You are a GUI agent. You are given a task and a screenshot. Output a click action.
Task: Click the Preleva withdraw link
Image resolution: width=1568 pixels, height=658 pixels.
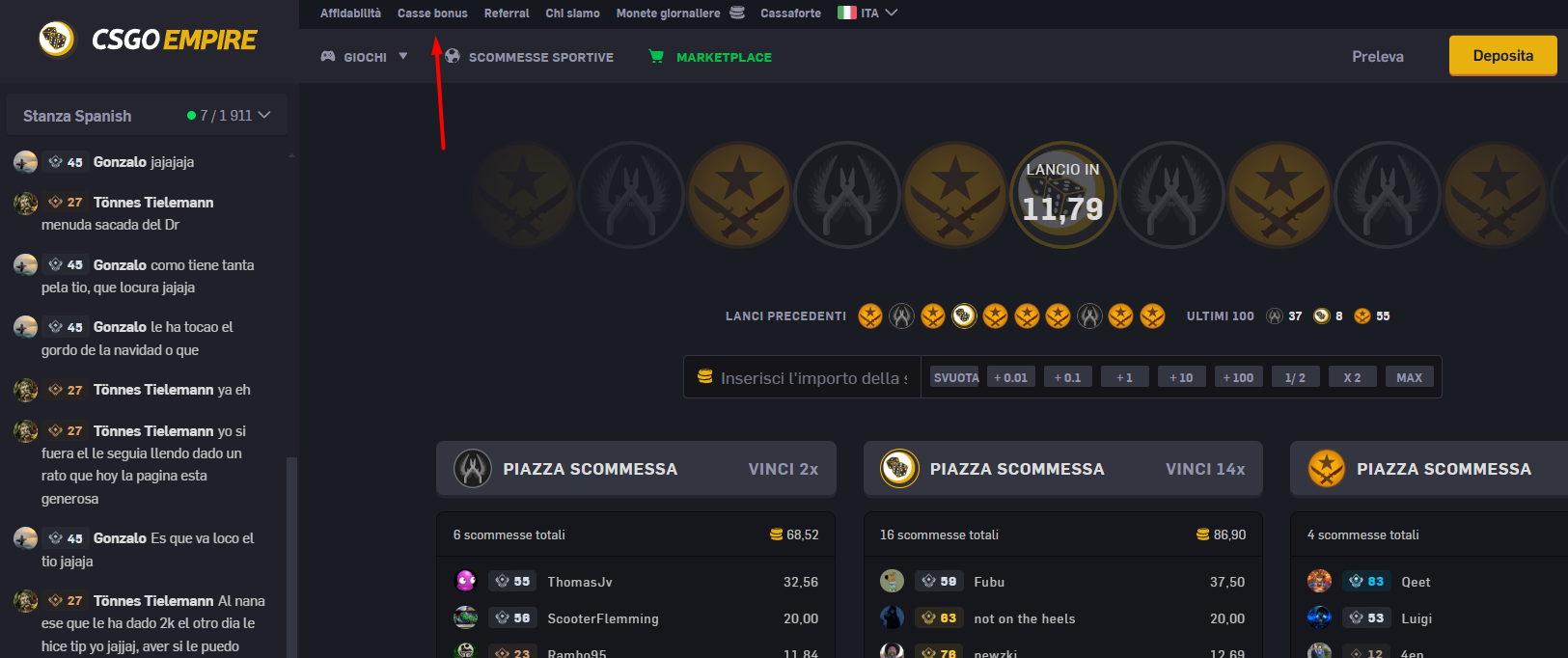click(1377, 57)
